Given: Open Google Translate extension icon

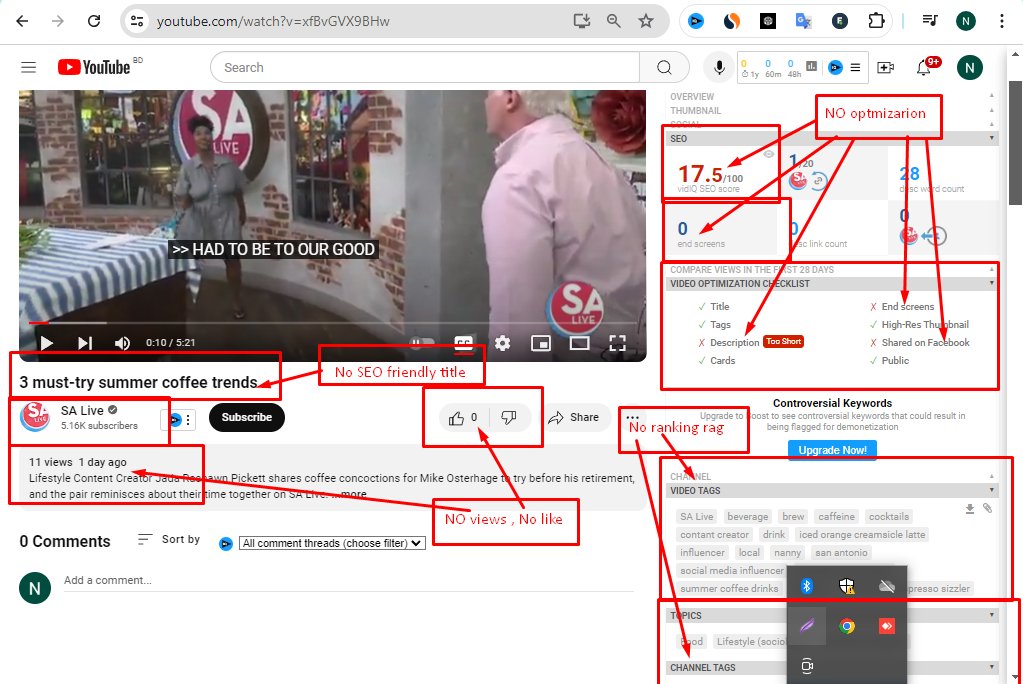Looking at the screenshot, I should point(803,21).
